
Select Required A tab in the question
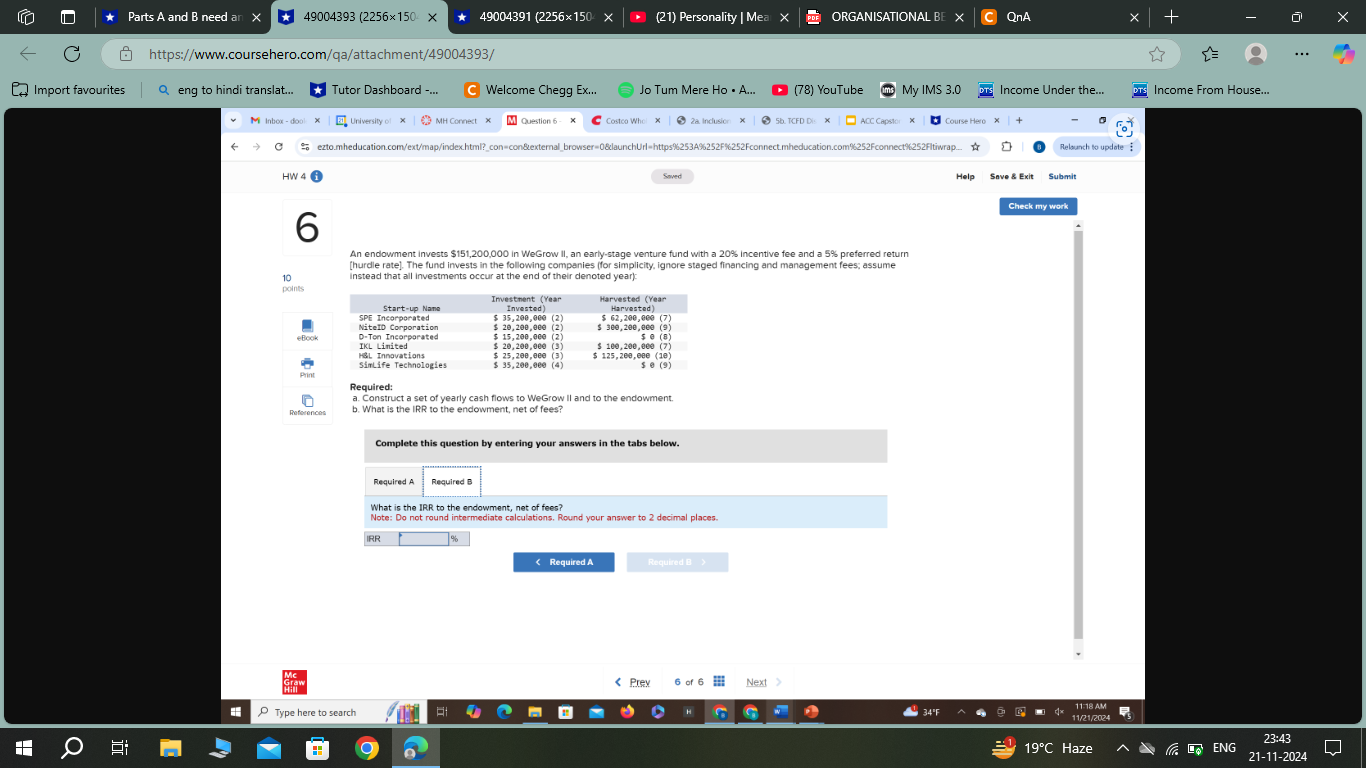pyautogui.click(x=394, y=482)
